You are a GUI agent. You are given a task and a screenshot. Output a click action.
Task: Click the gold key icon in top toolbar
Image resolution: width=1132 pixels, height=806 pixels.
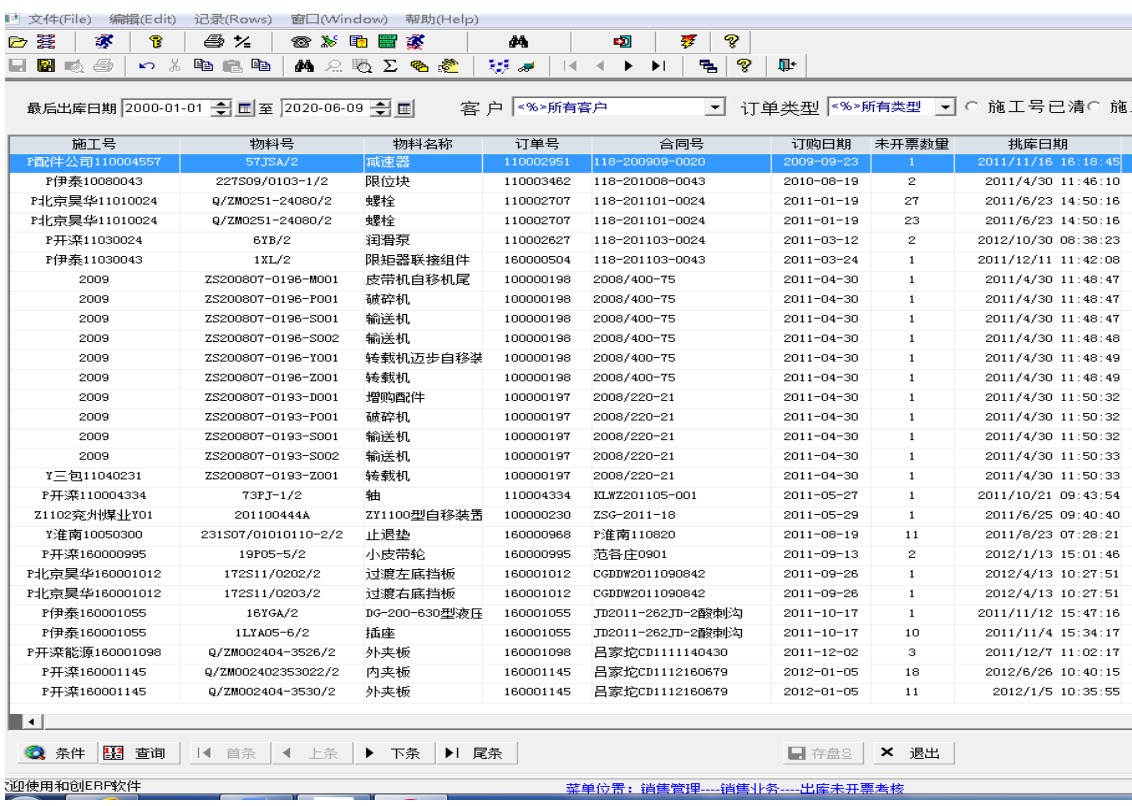156,42
